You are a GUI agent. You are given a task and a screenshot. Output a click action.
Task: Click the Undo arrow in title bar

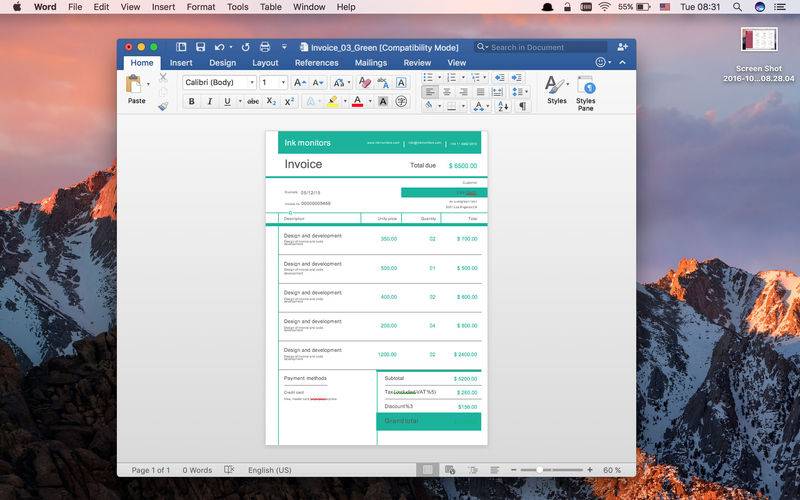tap(220, 47)
